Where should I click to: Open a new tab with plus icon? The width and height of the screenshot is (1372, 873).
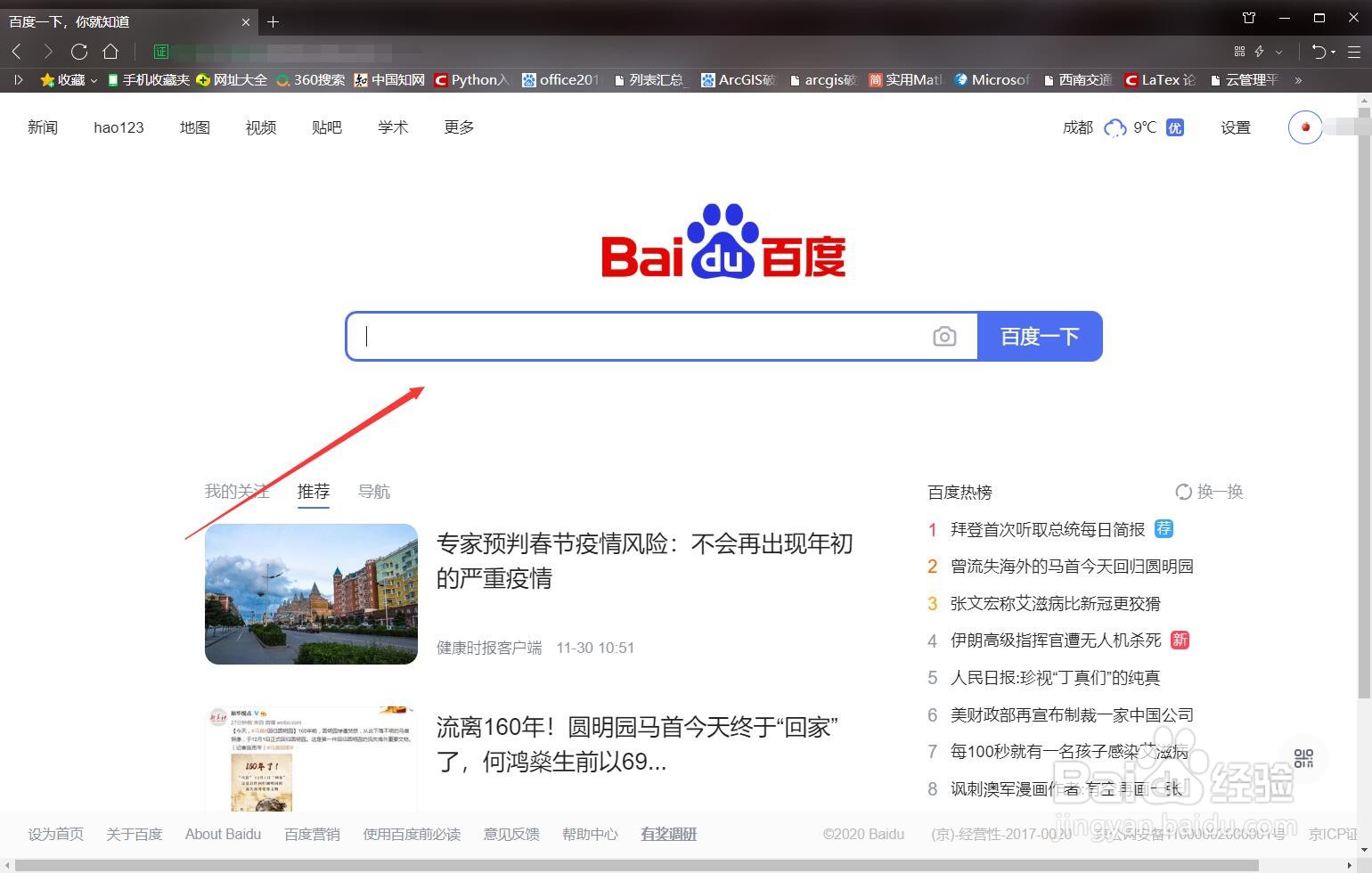(x=274, y=21)
